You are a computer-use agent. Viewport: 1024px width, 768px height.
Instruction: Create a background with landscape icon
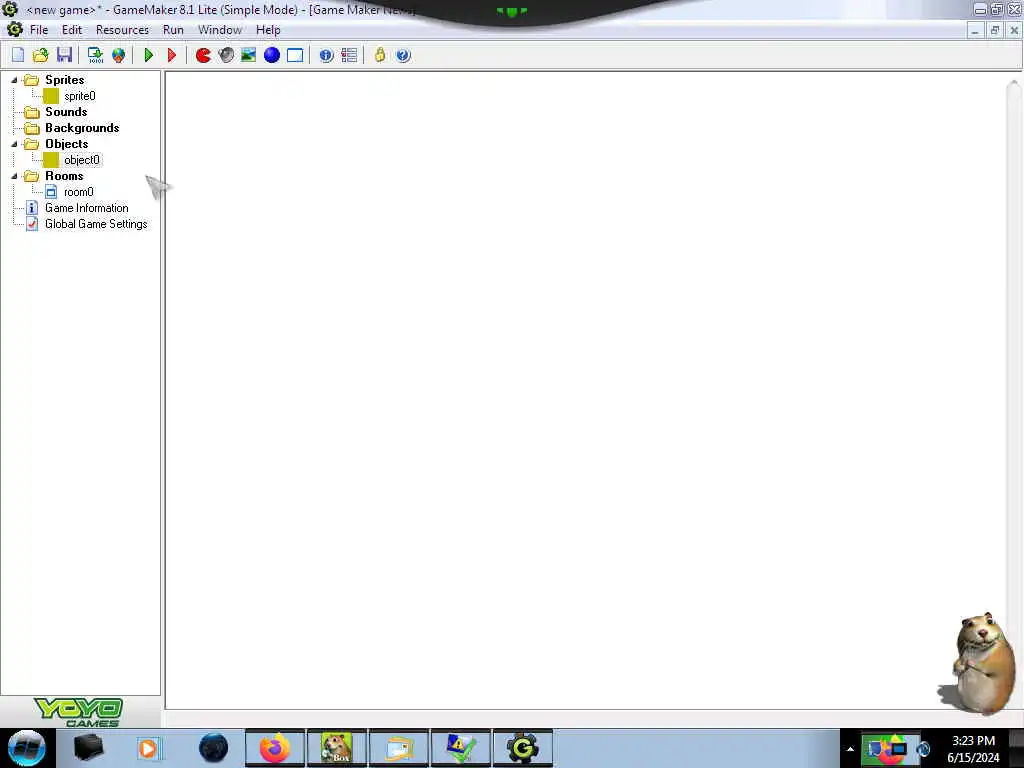[248, 56]
